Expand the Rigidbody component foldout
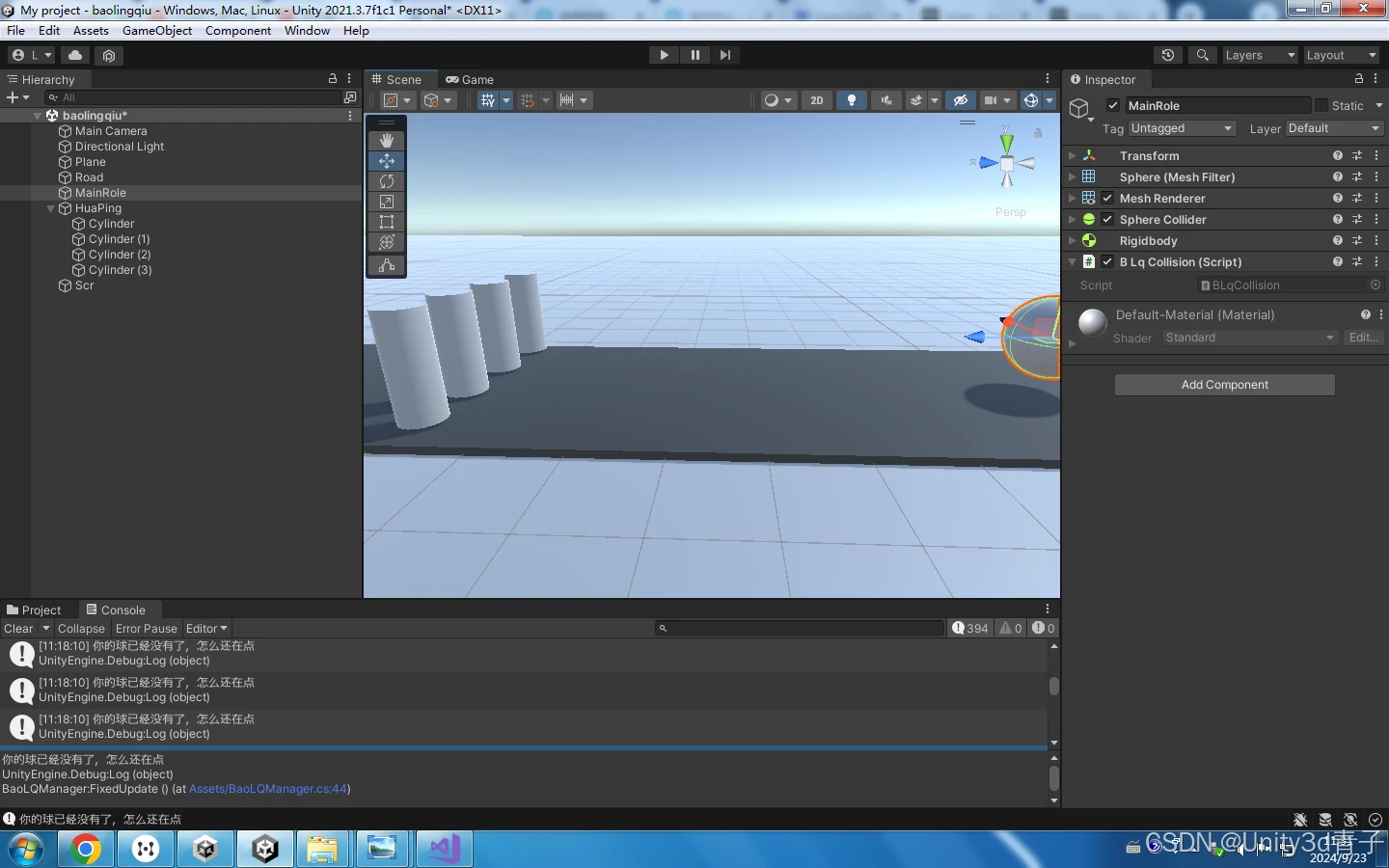 (1072, 241)
